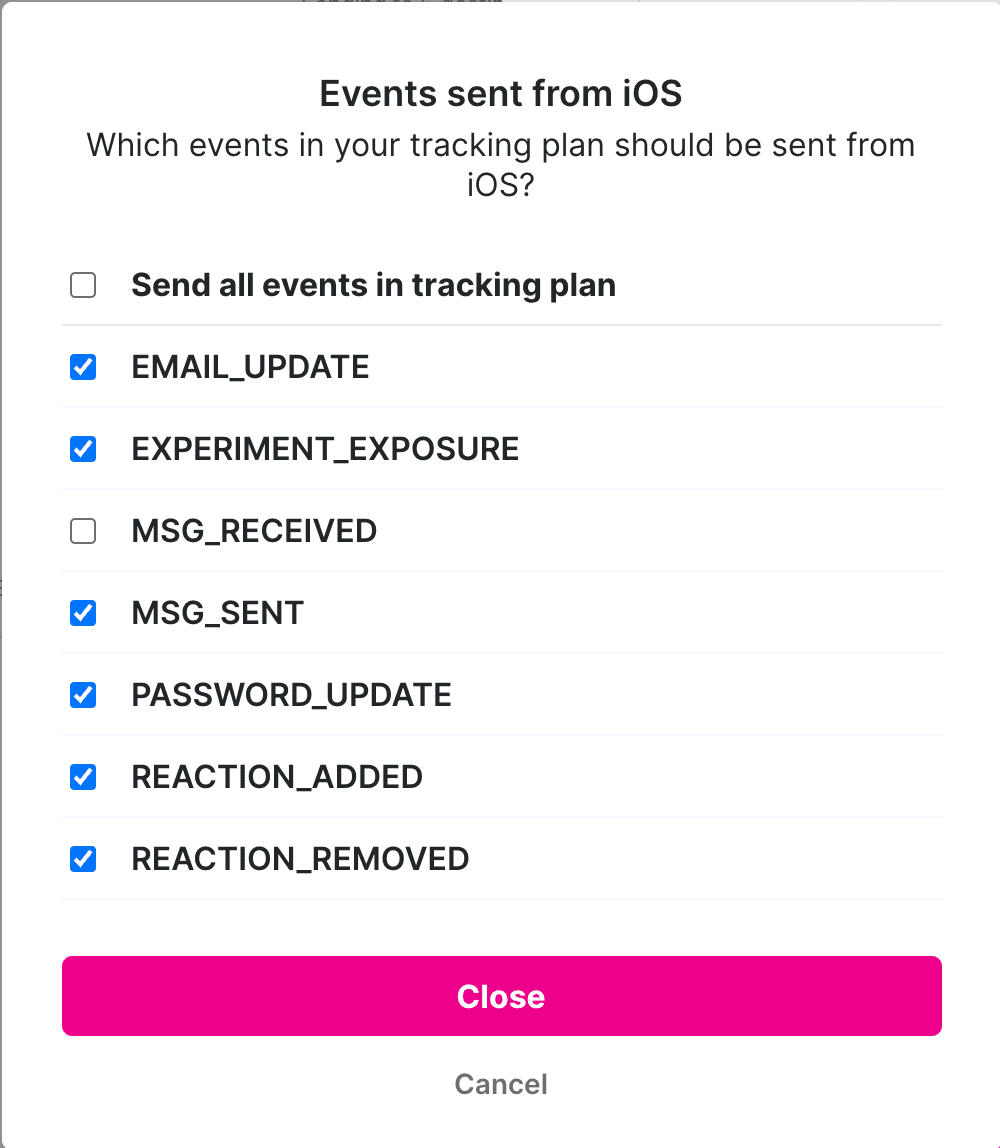
Task: Select the EMAIL_UPDATE row label
Action: pyautogui.click(x=250, y=367)
